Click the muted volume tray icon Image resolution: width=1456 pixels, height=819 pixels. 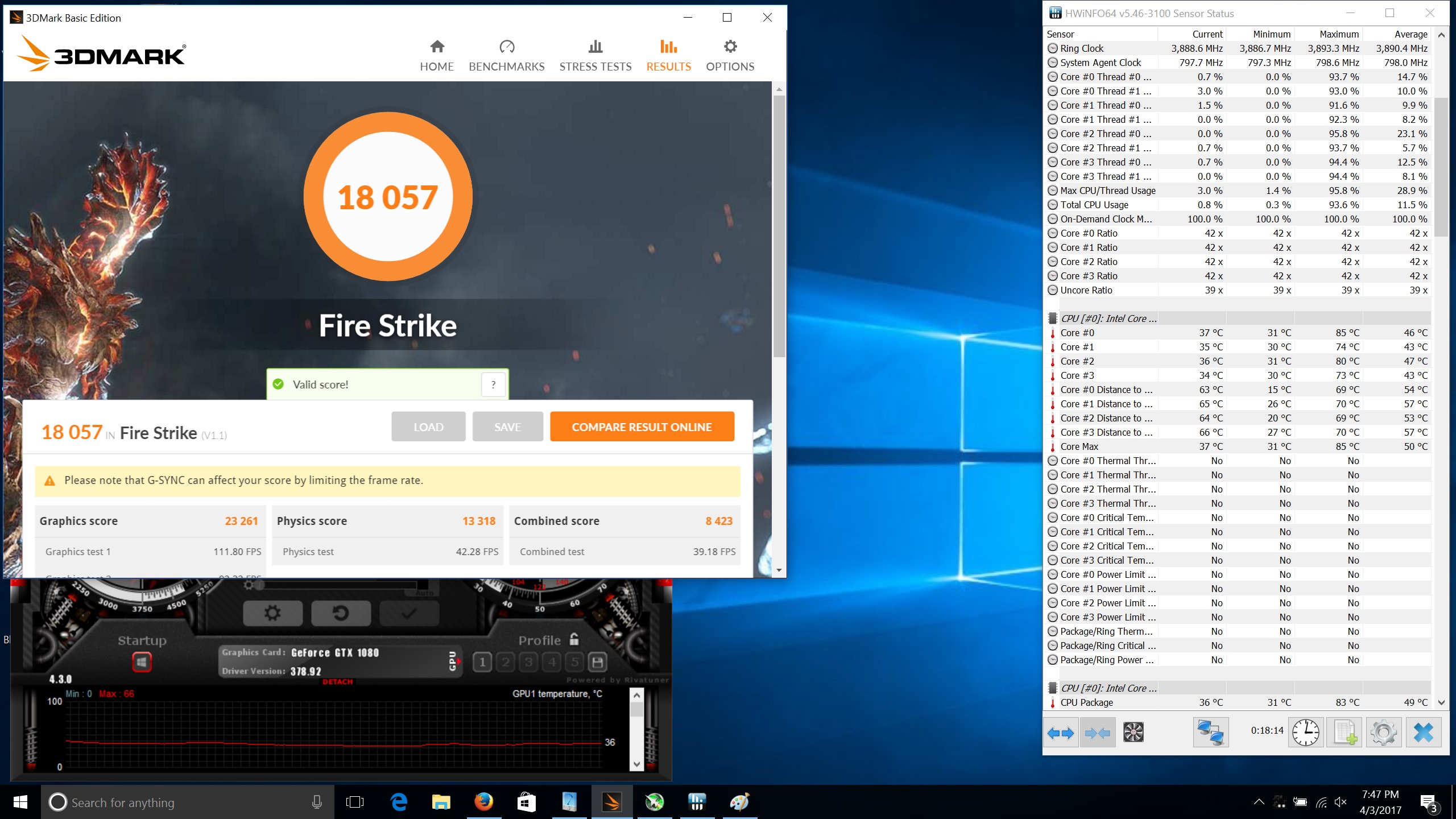(1341, 803)
